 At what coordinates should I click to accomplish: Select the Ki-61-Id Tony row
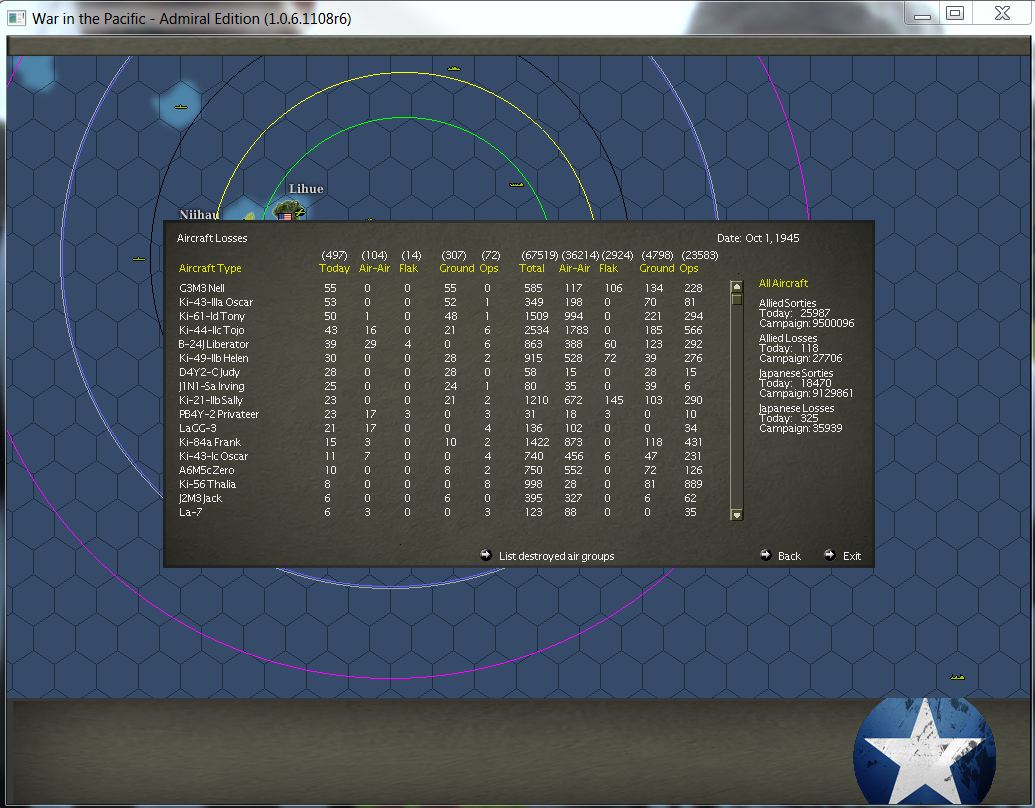coord(441,316)
